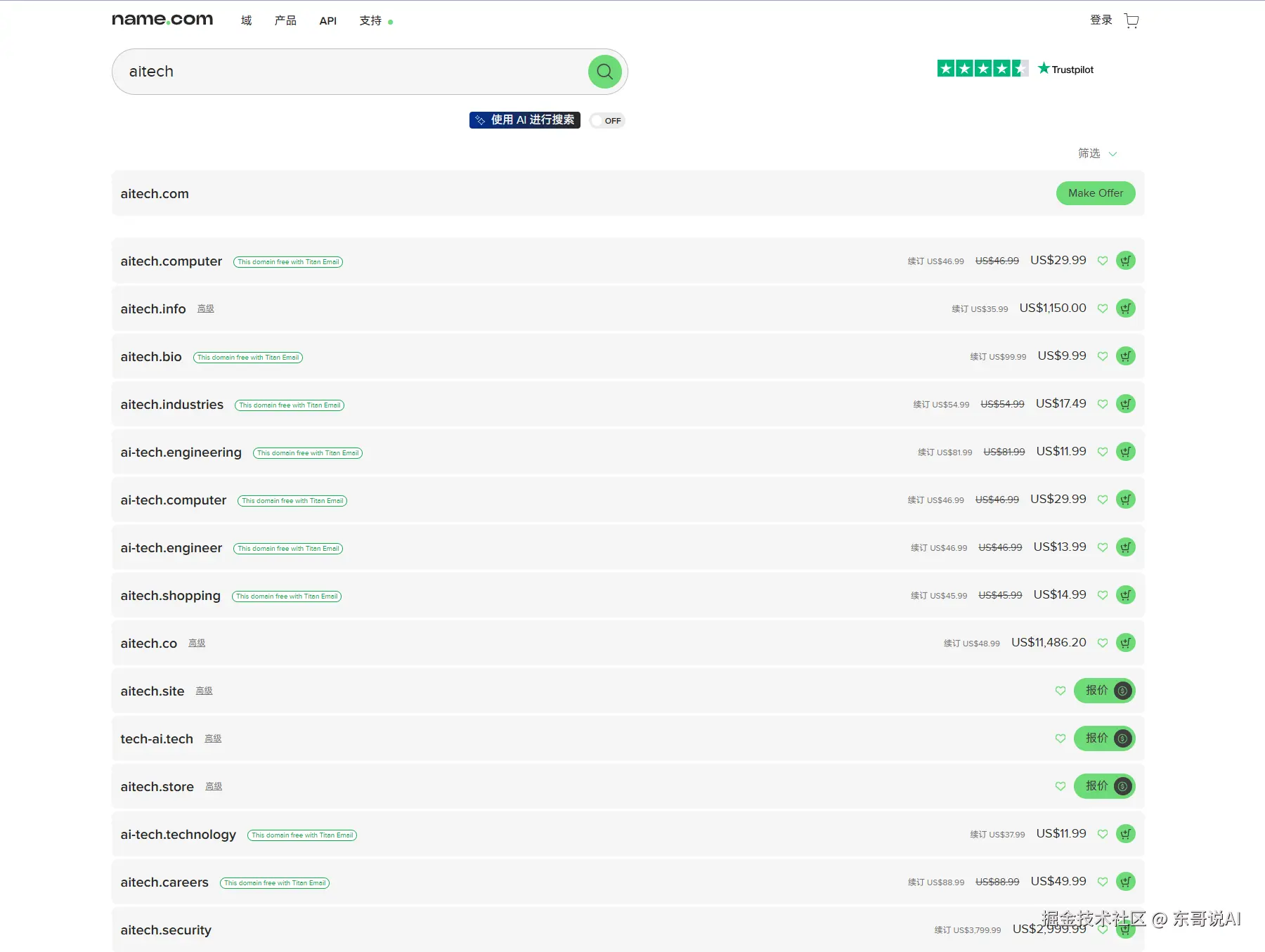1265x952 pixels.
Task: Click the green search magnifier button
Action: (x=604, y=72)
